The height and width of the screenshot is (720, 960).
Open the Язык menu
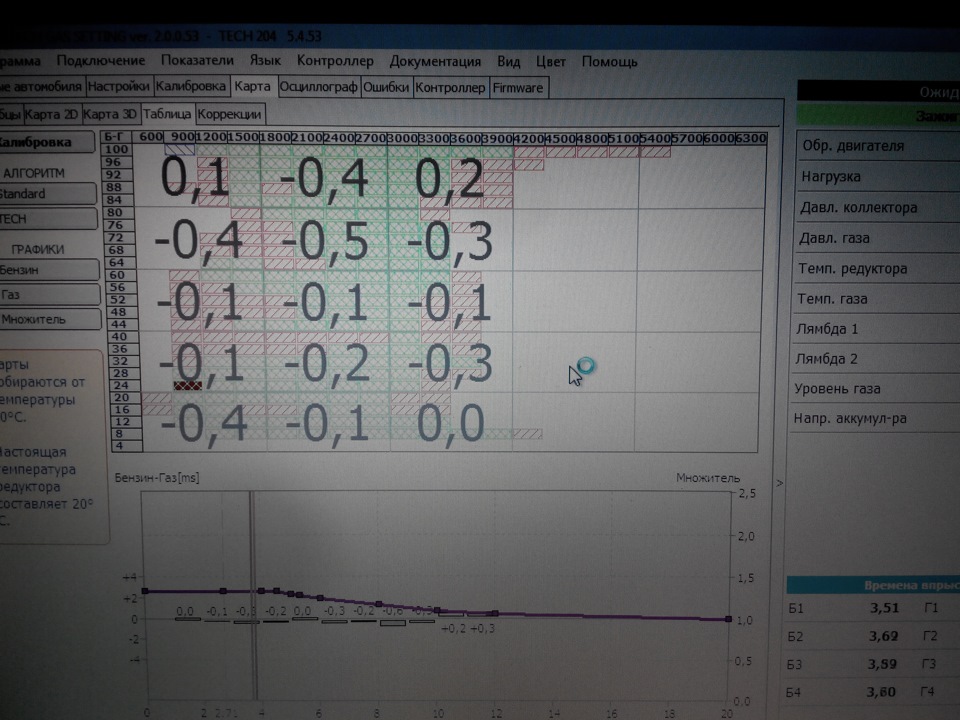tap(265, 61)
